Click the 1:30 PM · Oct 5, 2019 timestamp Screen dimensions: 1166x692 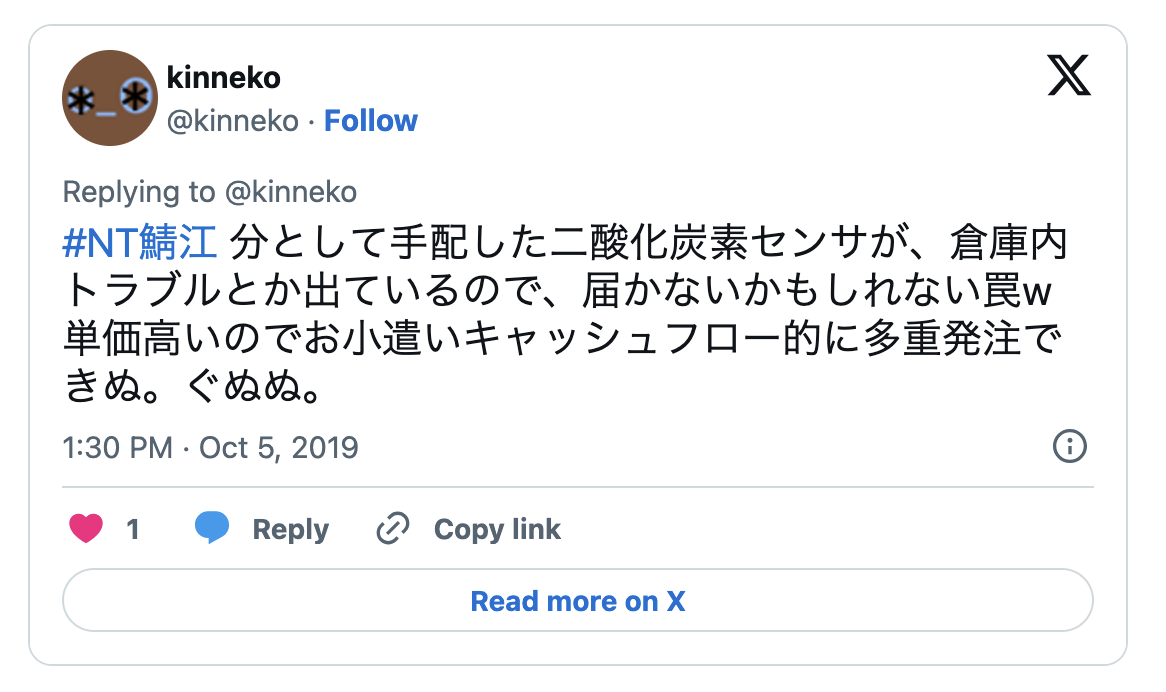pyautogui.click(x=210, y=446)
